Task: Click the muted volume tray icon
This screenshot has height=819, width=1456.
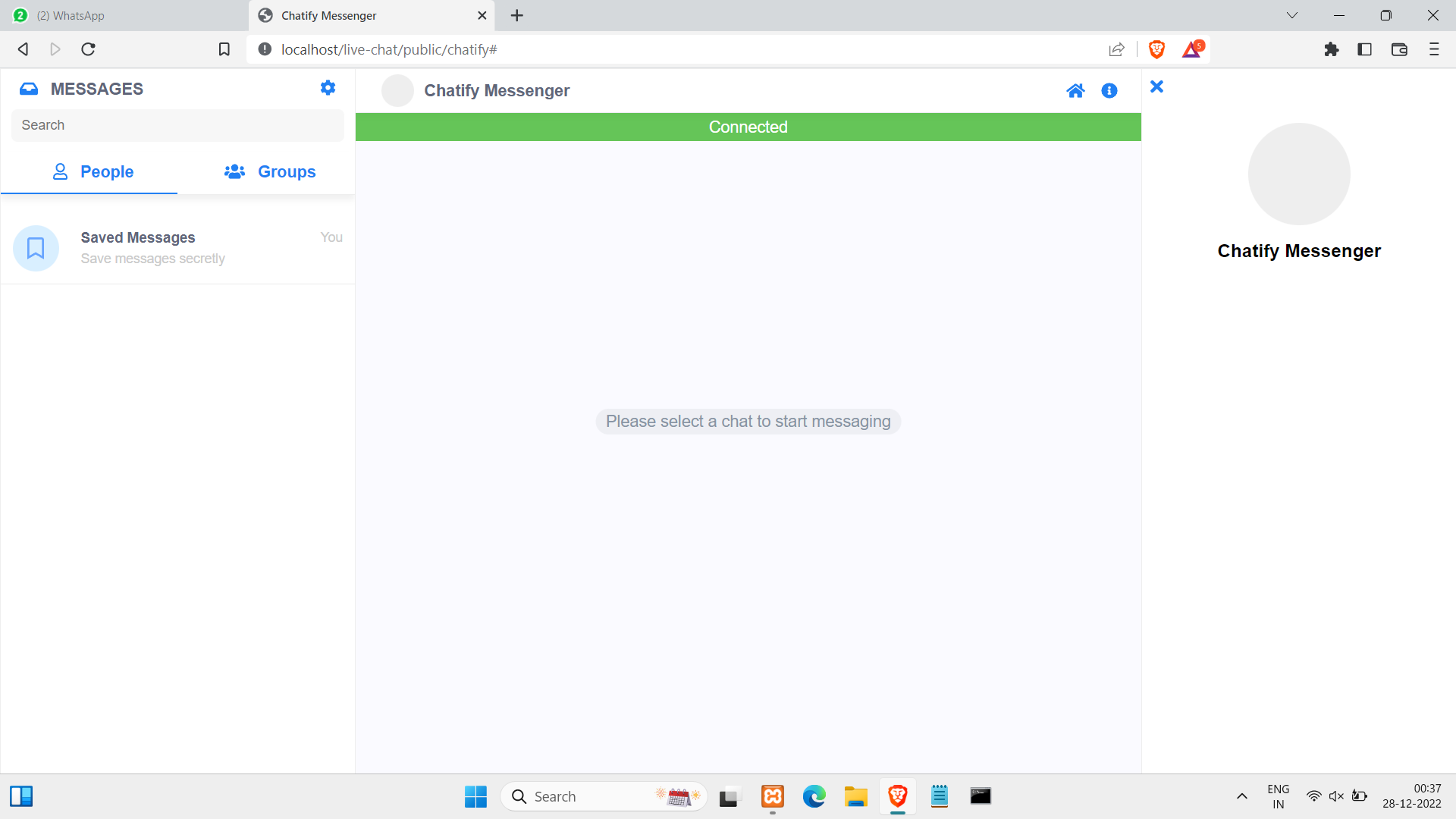Action: click(1336, 796)
